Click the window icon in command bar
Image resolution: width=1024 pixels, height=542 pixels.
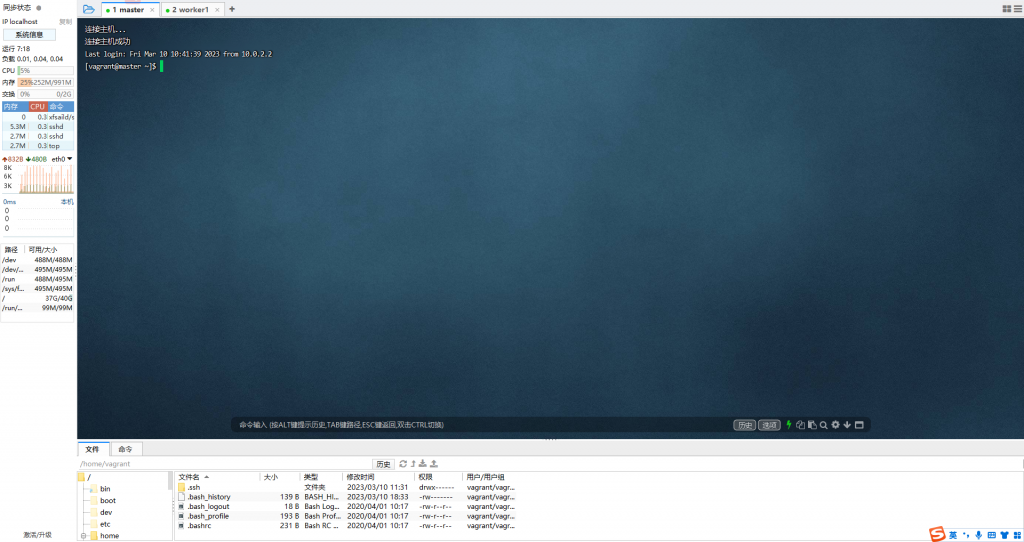tap(859, 424)
